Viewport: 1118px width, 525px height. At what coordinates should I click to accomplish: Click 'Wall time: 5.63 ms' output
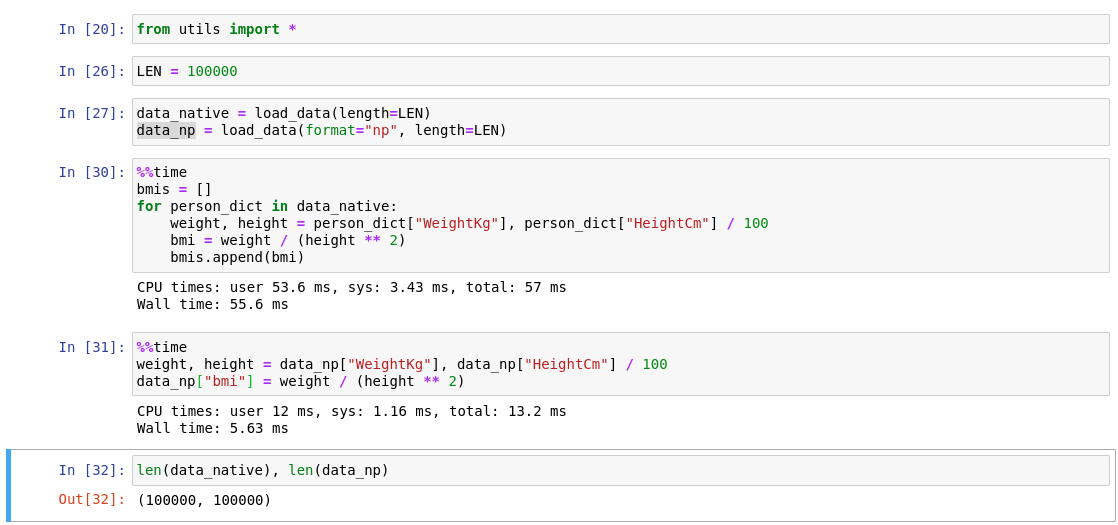pos(212,429)
